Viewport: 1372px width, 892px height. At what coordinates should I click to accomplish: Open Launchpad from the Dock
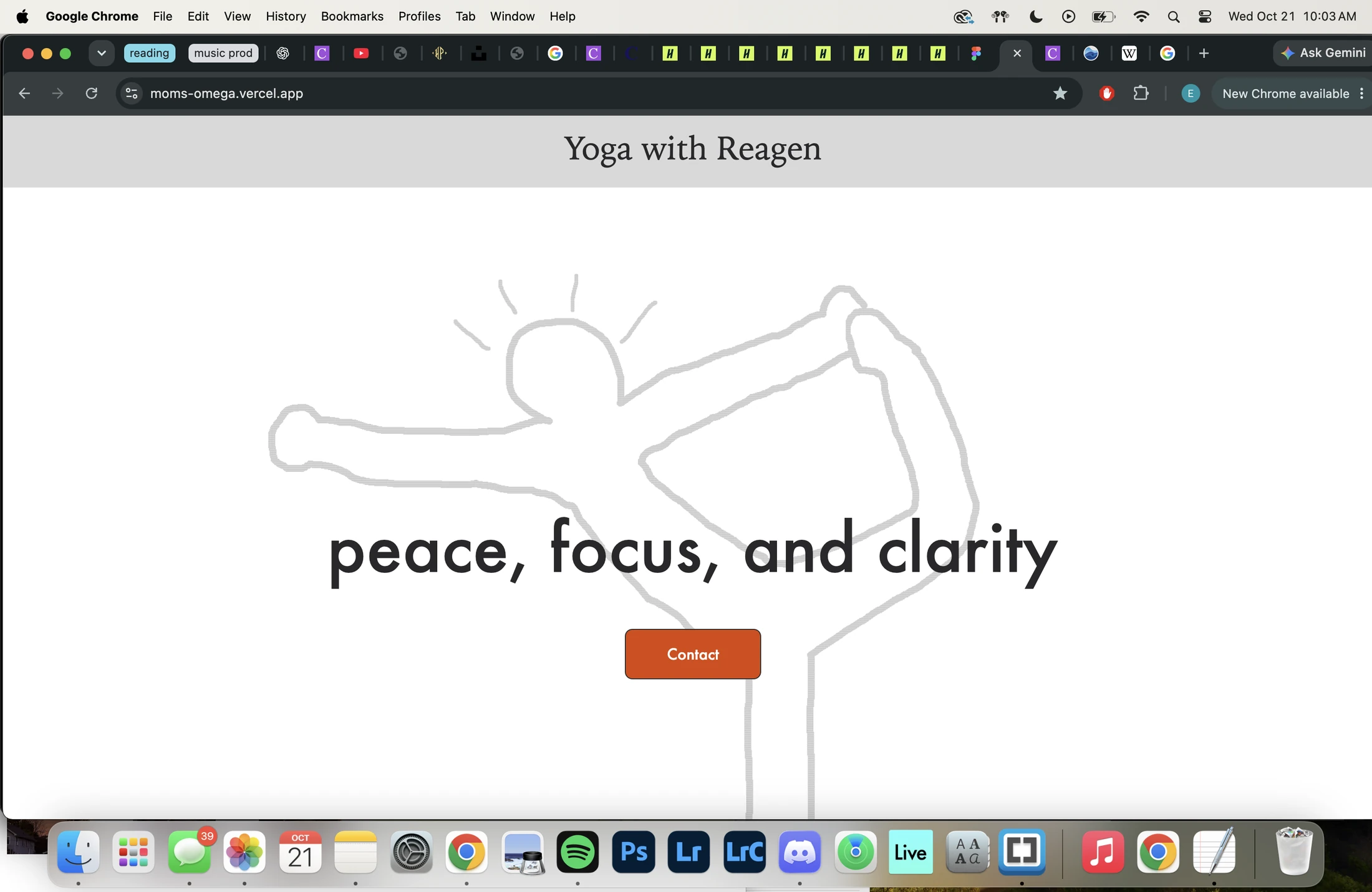click(133, 851)
